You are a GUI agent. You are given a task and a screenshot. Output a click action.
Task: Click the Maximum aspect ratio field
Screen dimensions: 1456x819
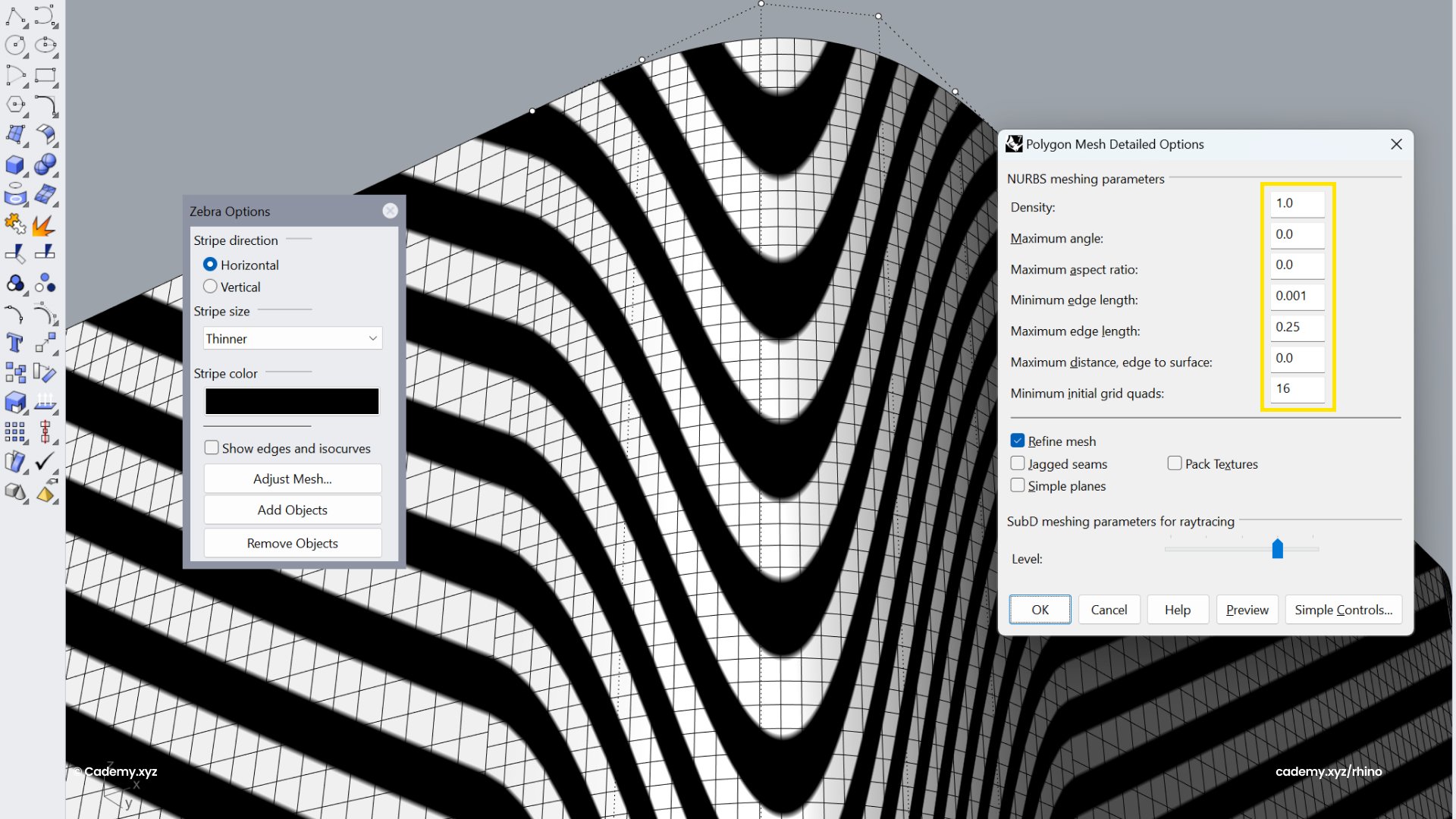click(x=1298, y=265)
